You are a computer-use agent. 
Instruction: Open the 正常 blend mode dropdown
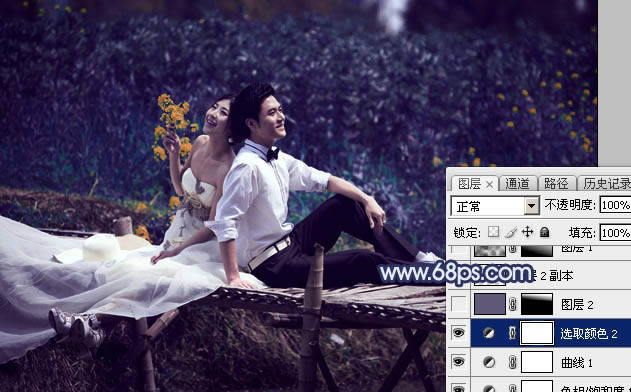click(x=495, y=206)
